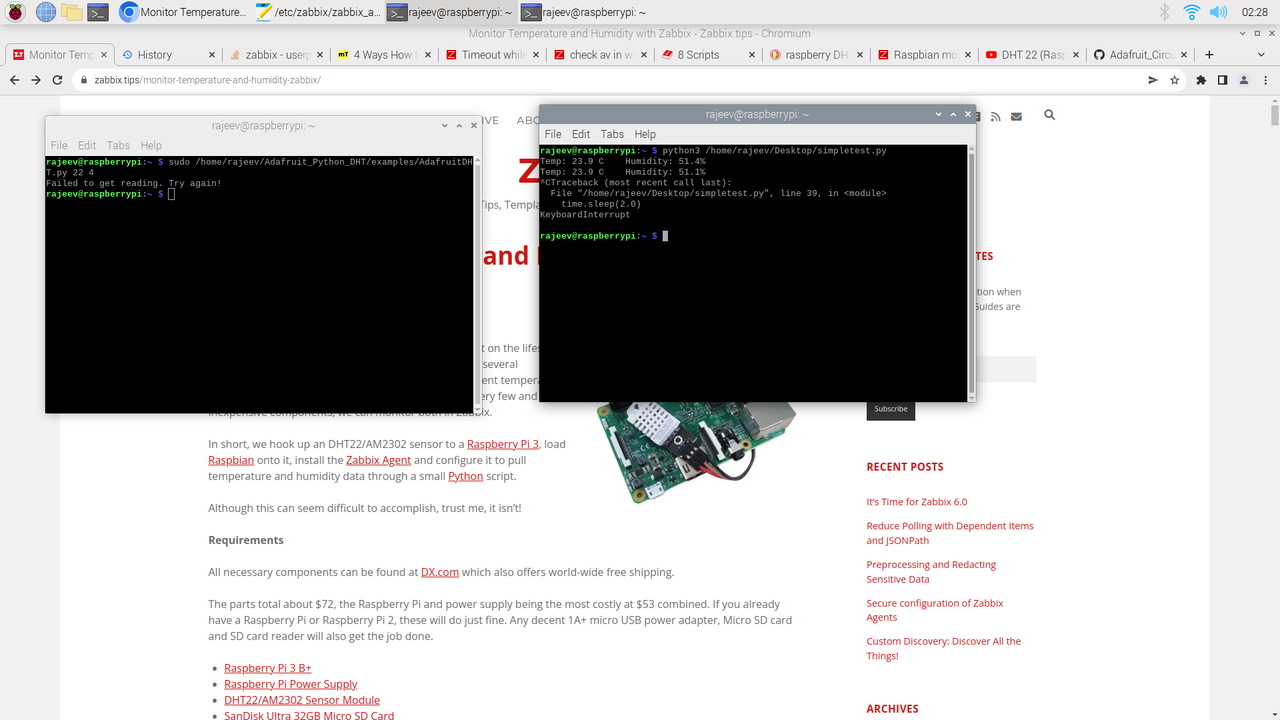Open the Raspberry Pi main menu

[x=17, y=12]
